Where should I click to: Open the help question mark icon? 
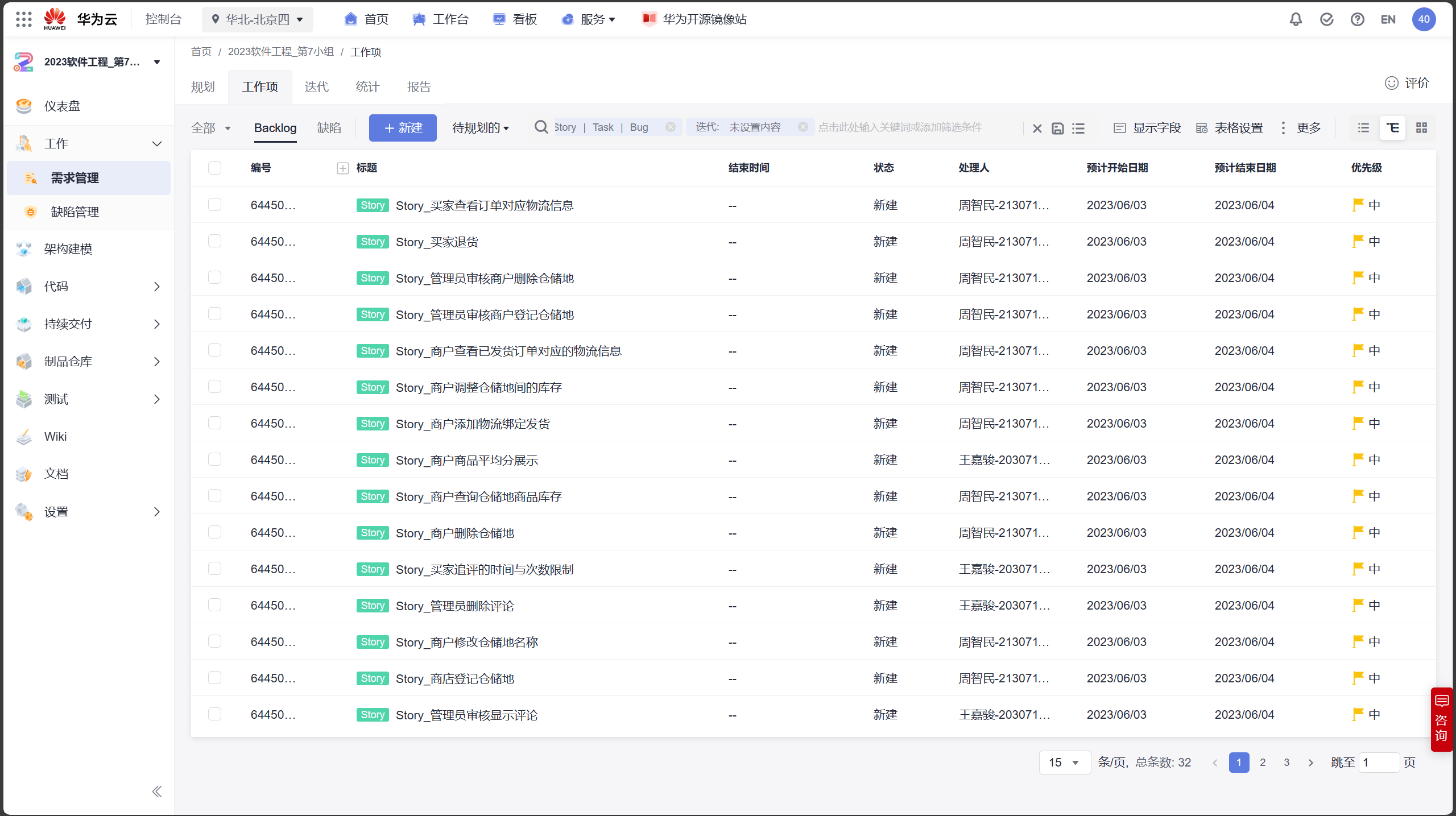click(1357, 19)
